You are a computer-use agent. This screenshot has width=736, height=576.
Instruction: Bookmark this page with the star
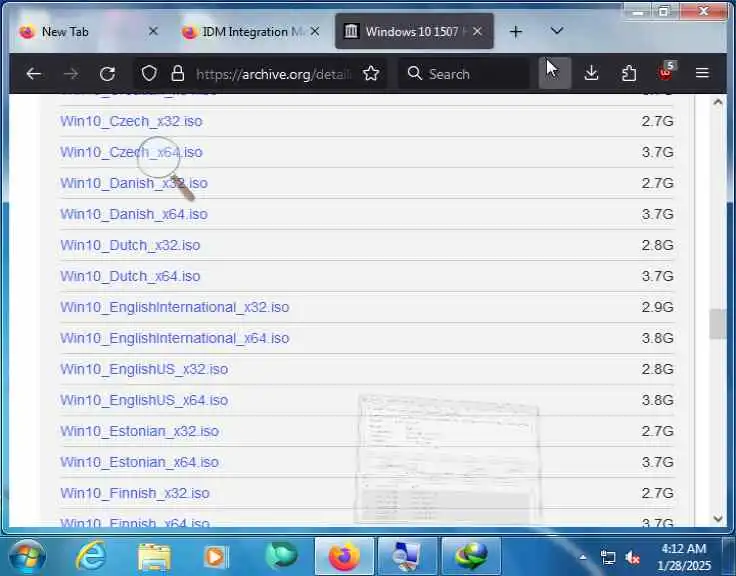tap(371, 73)
